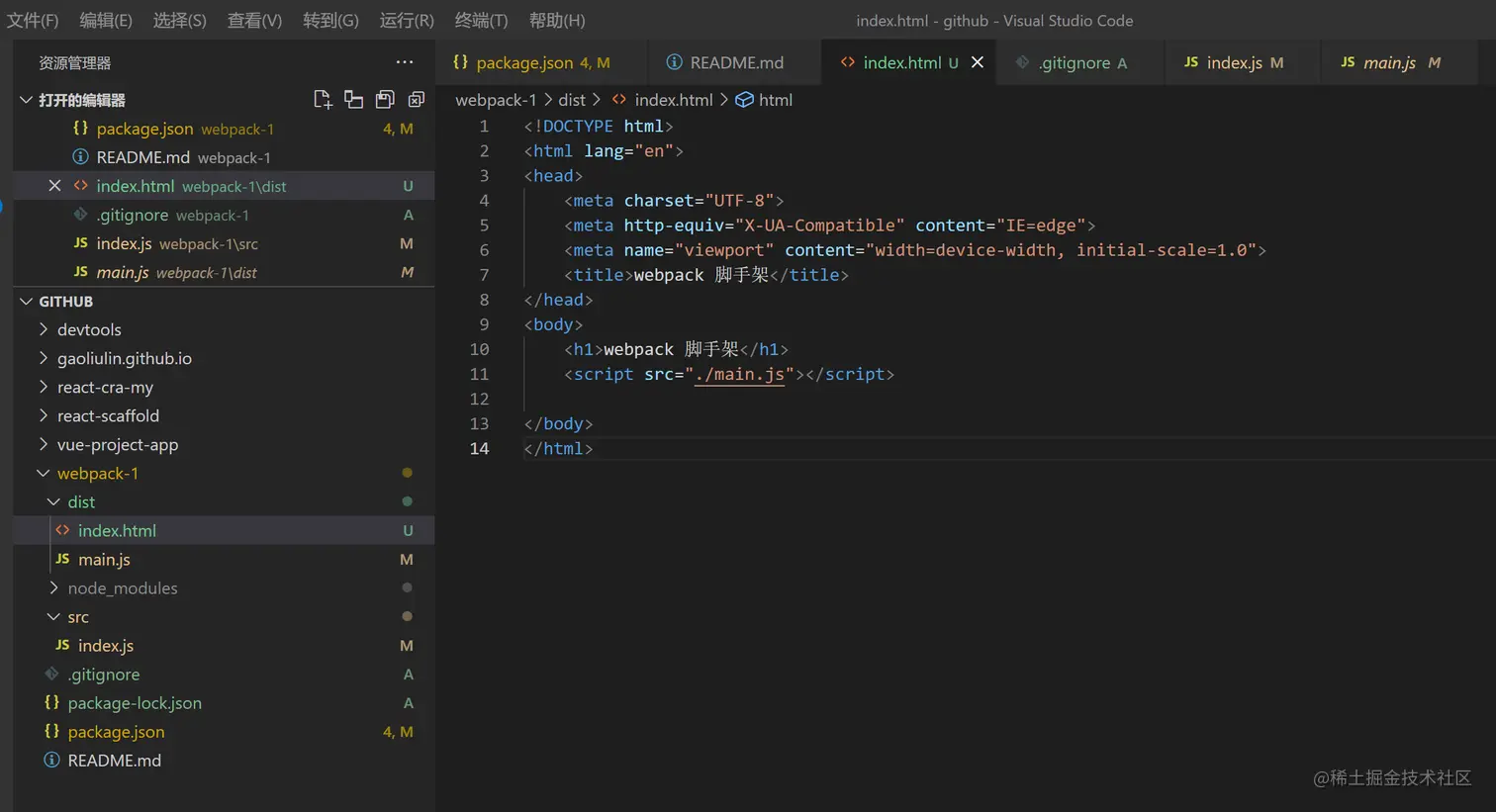Click the Close All Editors icon
The height and width of the screenshot is (812, 1496).
click(417, 100)
